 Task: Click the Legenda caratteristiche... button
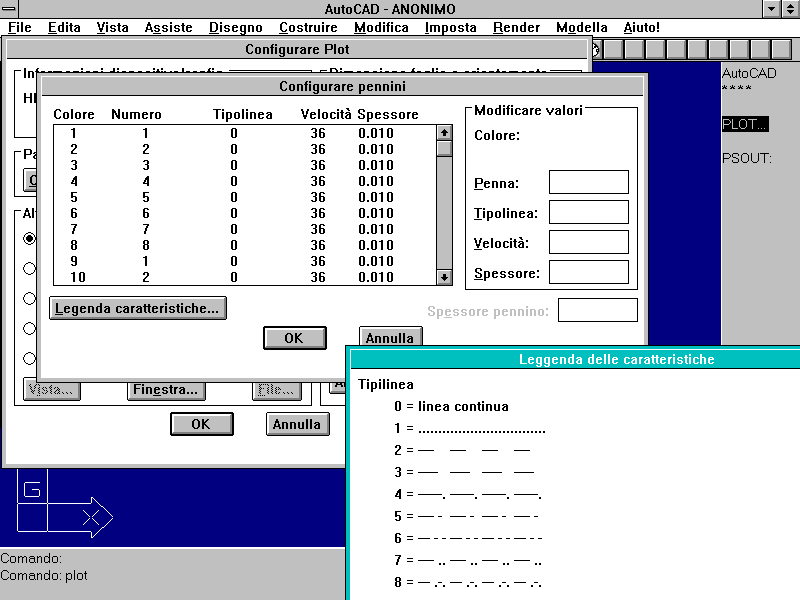click(x=138, y=308)
